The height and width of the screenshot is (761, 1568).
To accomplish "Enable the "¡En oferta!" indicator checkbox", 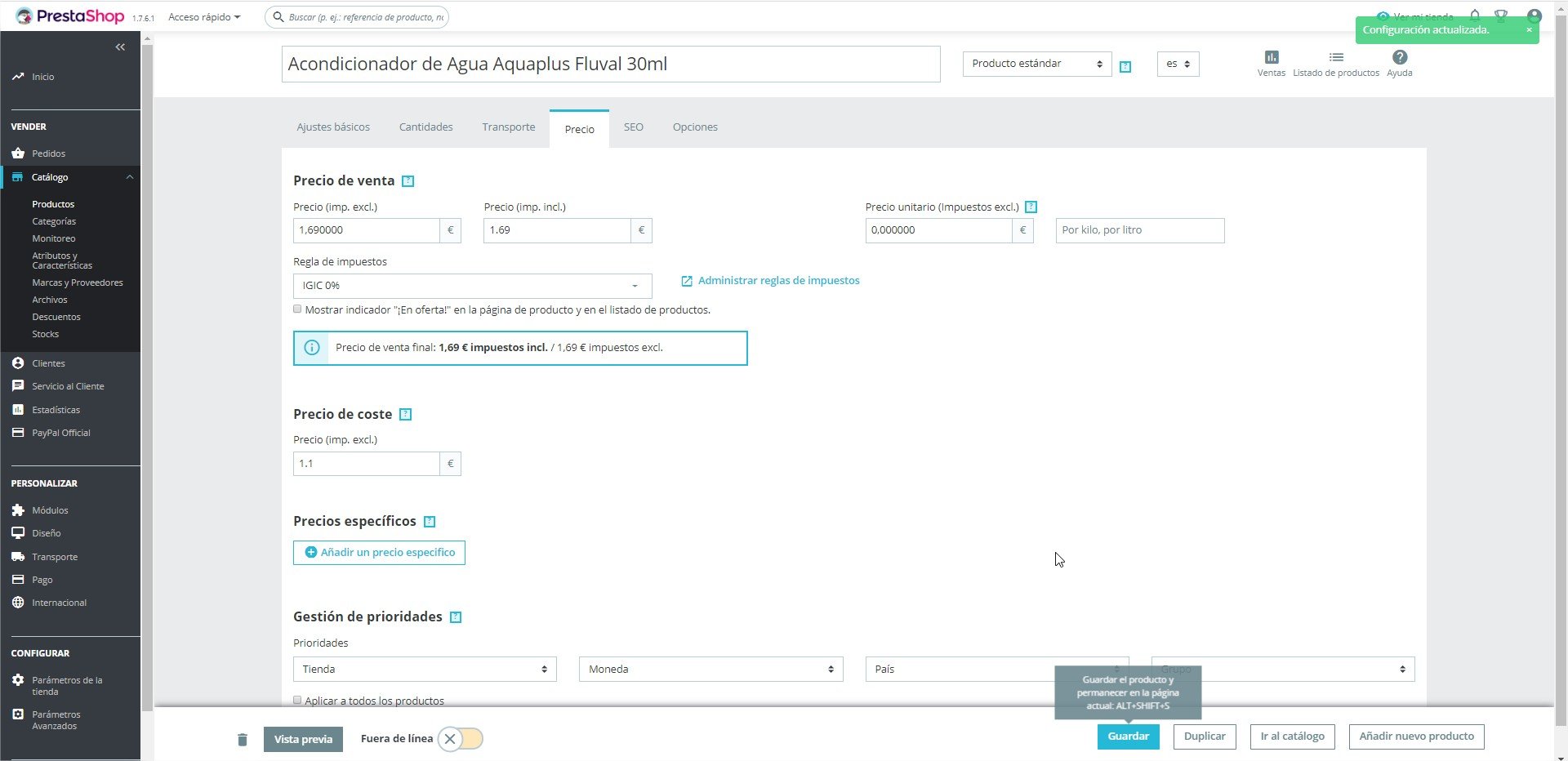I will pyautogui.click(x=297, y=309).
